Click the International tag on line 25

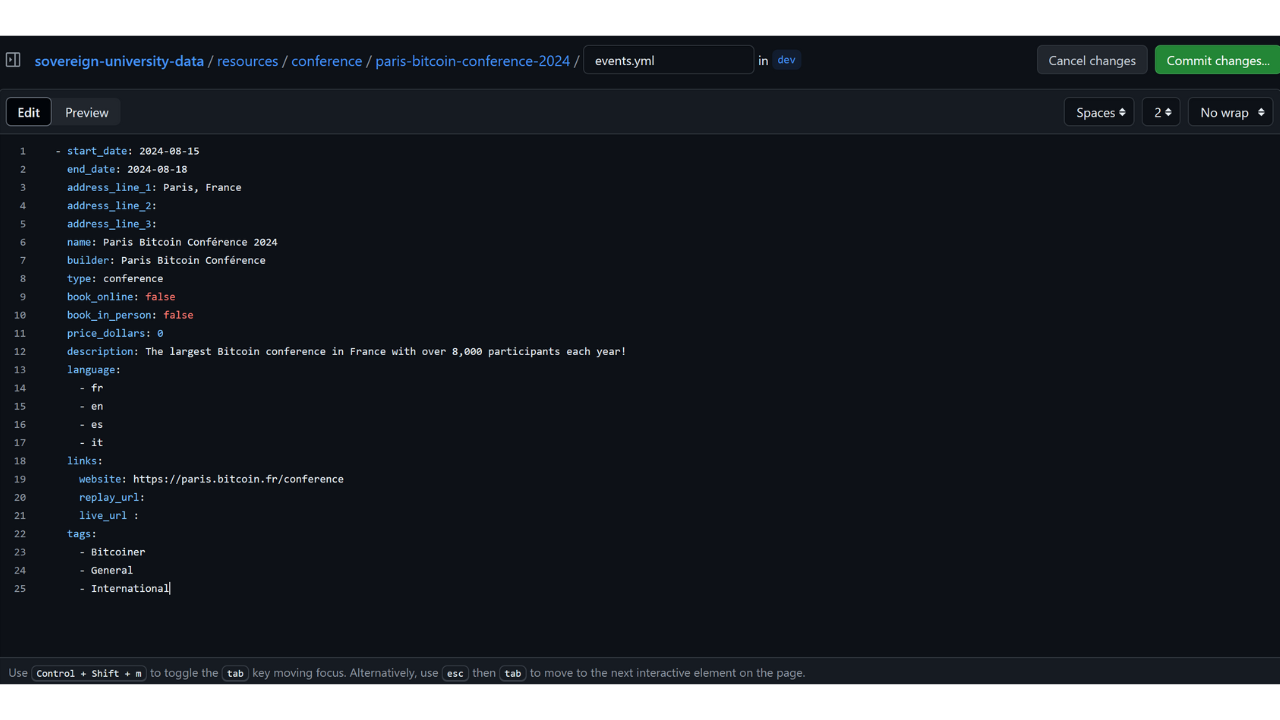(x=130, y=589)
